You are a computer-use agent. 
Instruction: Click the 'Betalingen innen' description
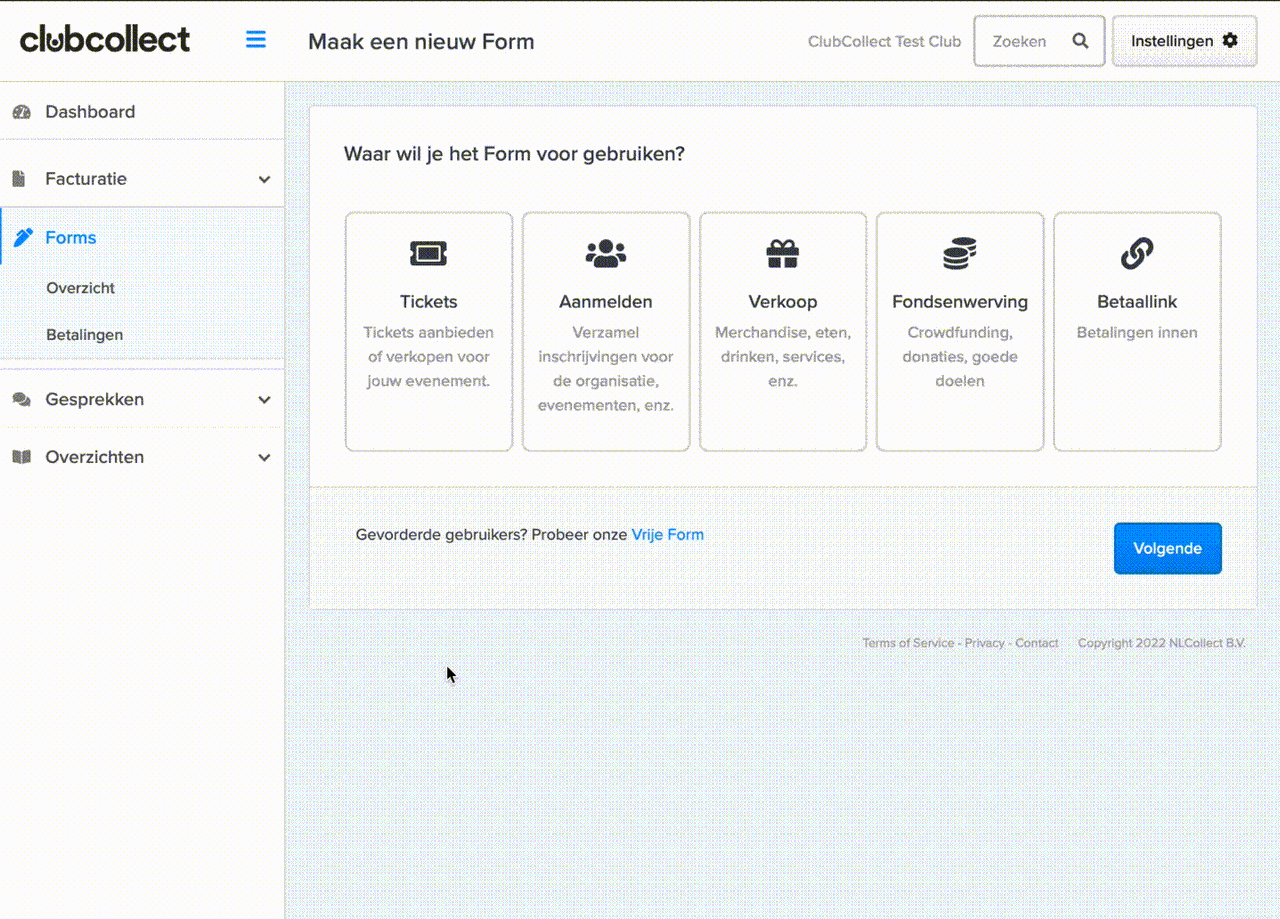(x=1137, y=333)
